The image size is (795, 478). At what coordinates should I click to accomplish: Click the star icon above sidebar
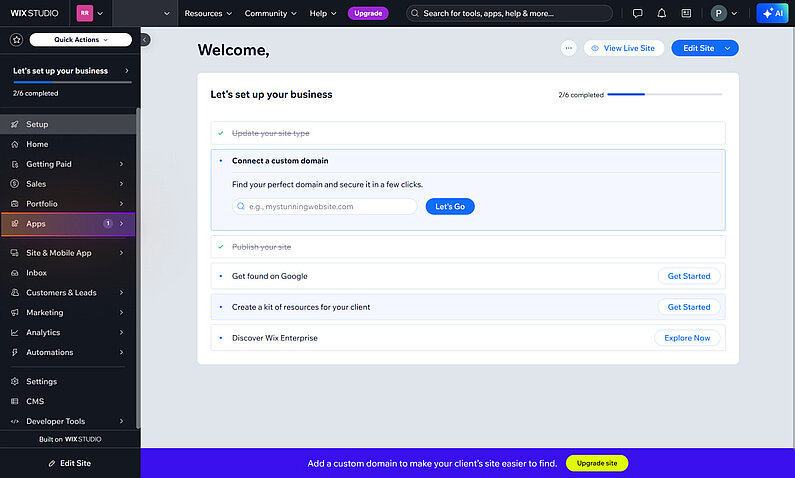coord(16,39)
